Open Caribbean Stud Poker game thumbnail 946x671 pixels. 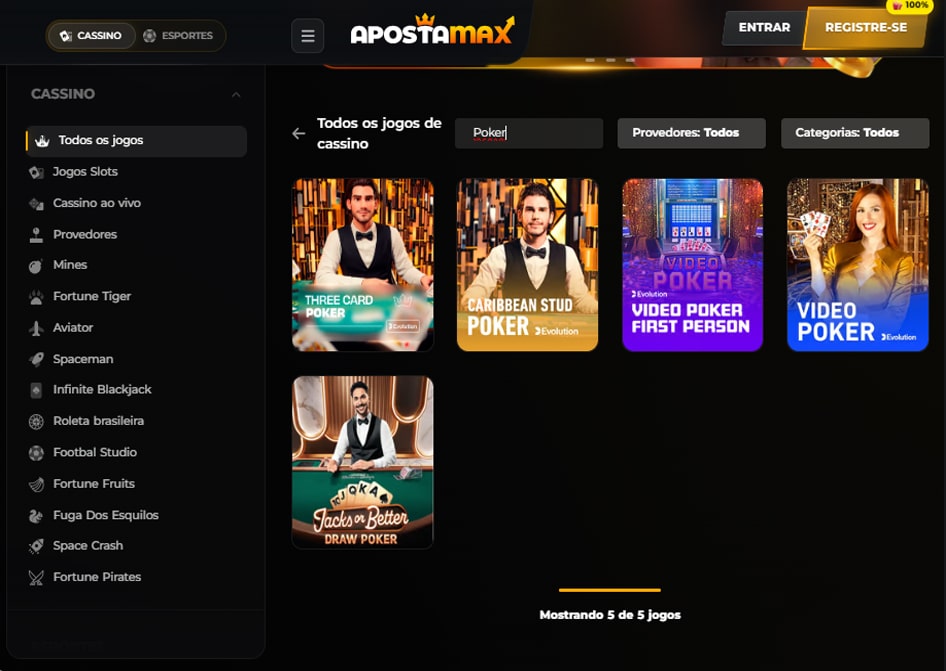527,264
